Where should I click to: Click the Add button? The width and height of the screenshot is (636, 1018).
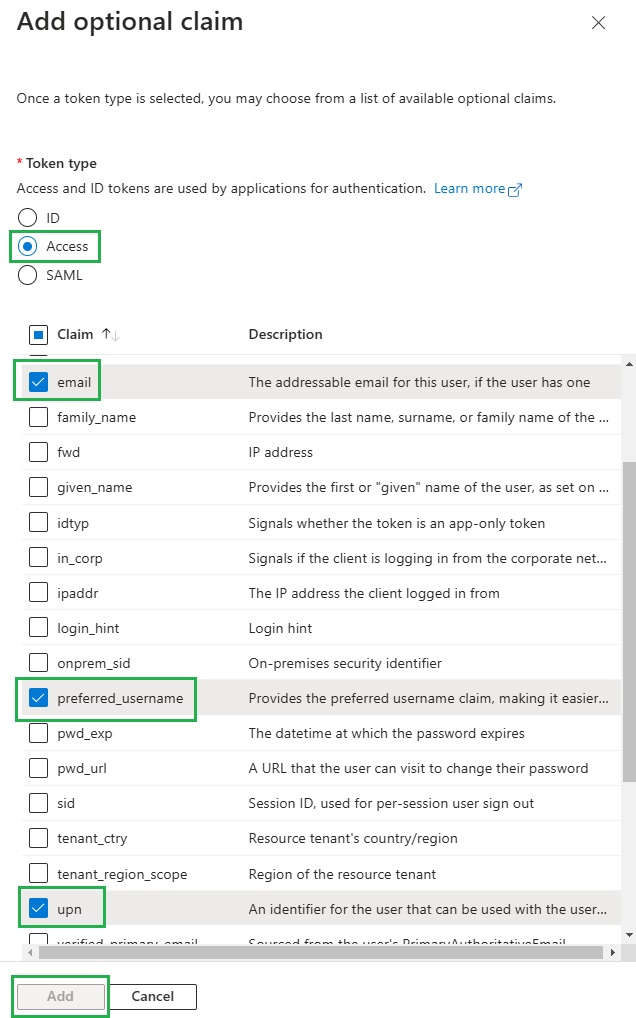tap(60, 996)
